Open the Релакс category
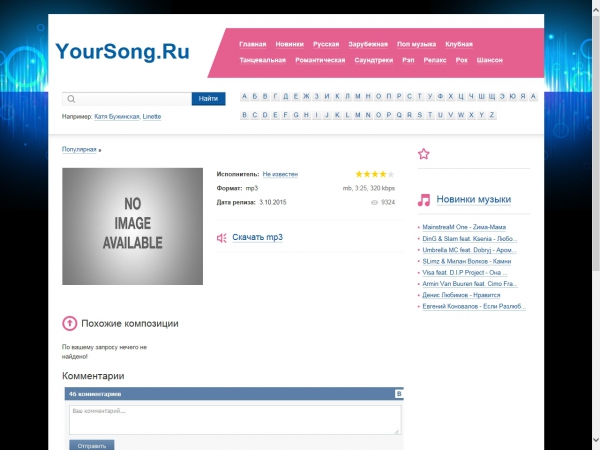This screenshot has height=450, width=600. coord(435,60)
